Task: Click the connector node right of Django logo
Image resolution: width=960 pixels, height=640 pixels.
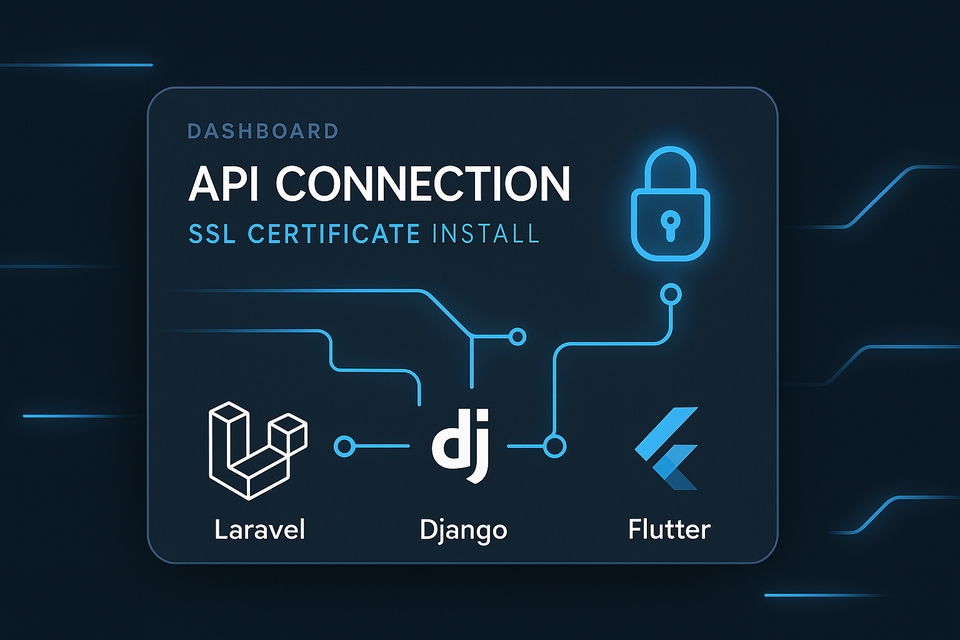Action: (555, 446)
